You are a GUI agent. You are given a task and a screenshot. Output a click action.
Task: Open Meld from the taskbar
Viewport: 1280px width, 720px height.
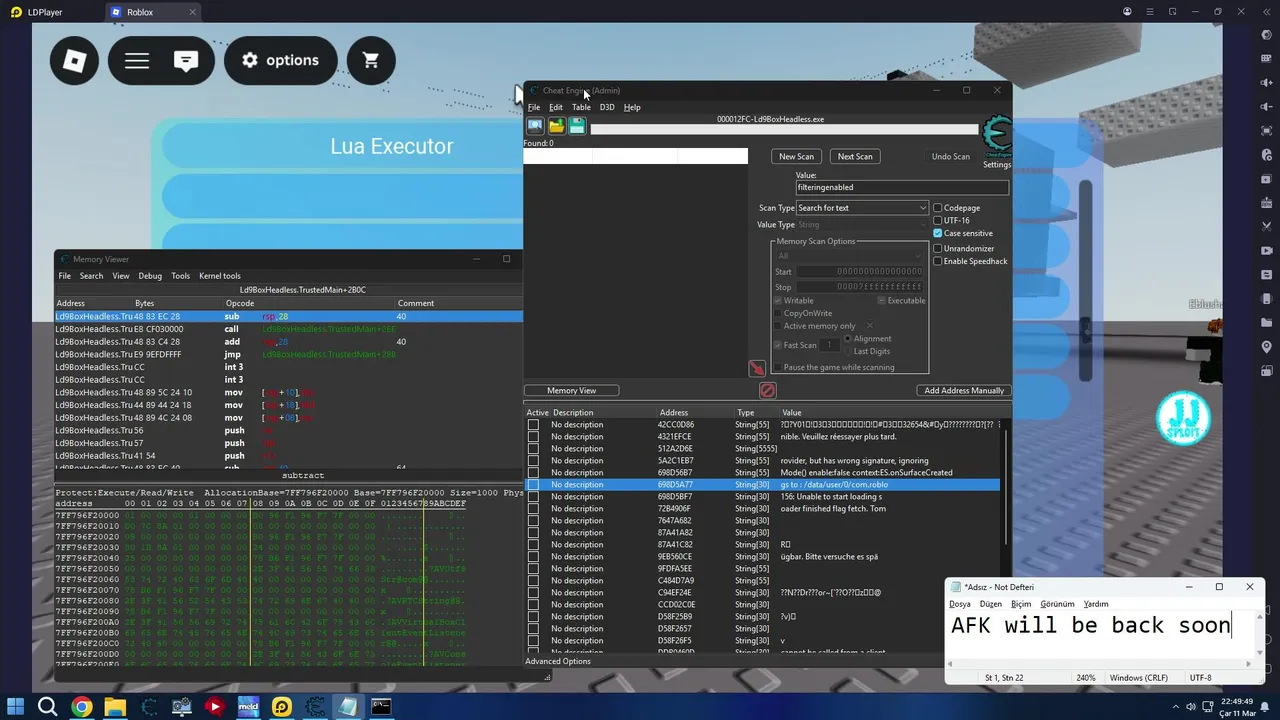(248, 707)
